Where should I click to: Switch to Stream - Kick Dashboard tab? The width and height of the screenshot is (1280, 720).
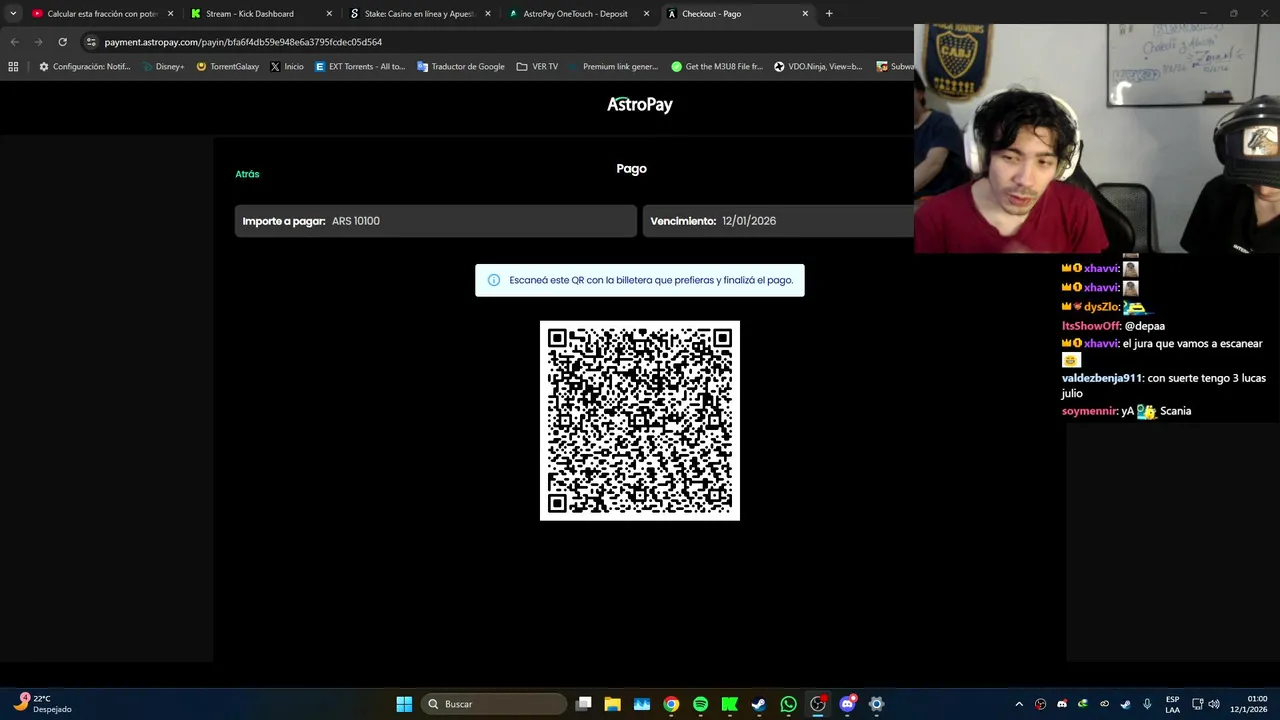click(x=261, y=14)
